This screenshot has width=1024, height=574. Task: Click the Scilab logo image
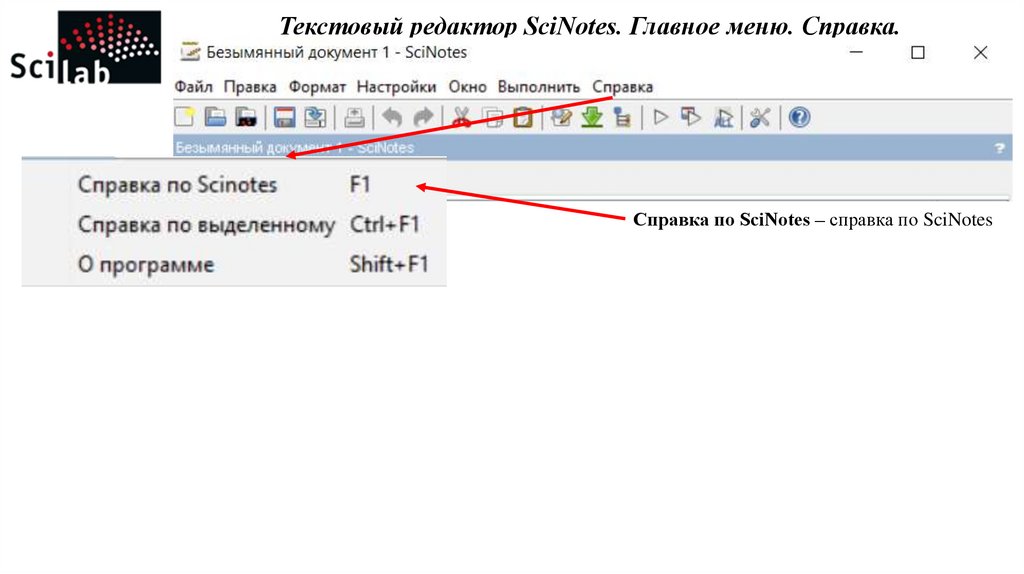(86, 47)
